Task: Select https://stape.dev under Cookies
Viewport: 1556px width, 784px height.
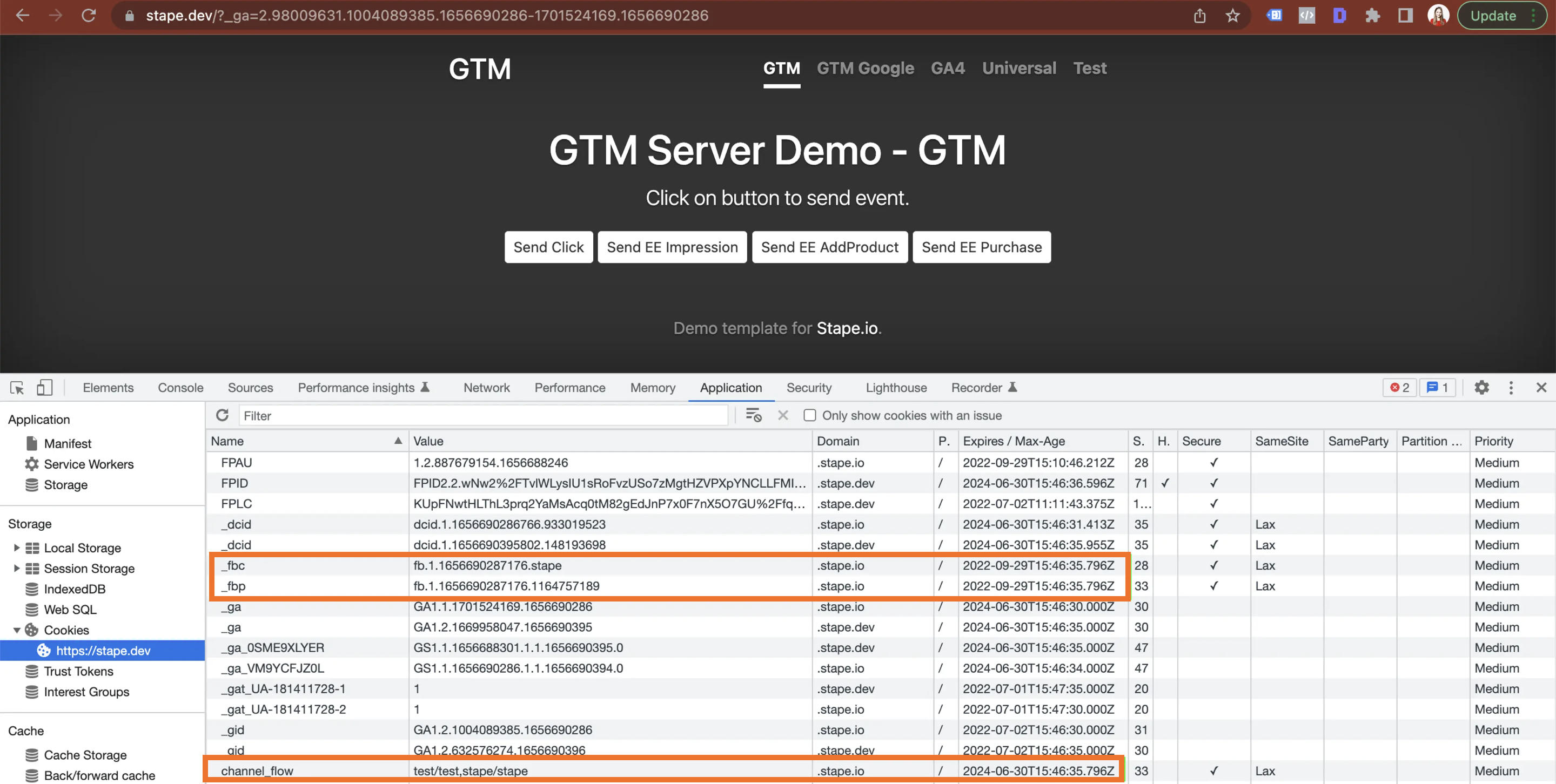Action: click(105, 651)
